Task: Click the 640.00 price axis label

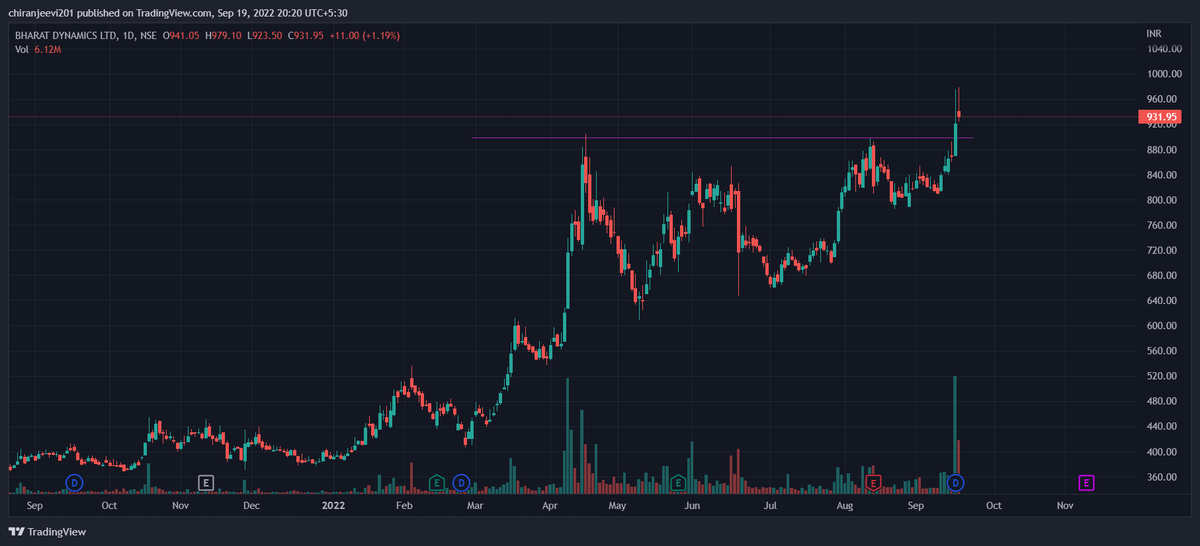Action: pyautogui.click(x=1161, y=301)
